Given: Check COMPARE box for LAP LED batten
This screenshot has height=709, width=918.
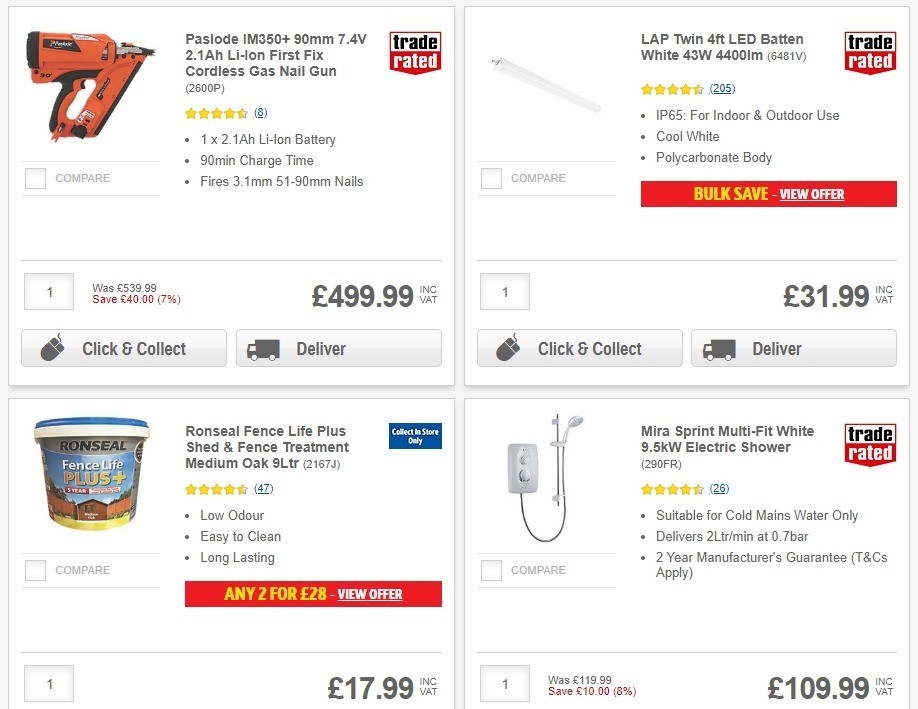Looking at the screenshot, I should pyautogui.click(x=491, y=178).
